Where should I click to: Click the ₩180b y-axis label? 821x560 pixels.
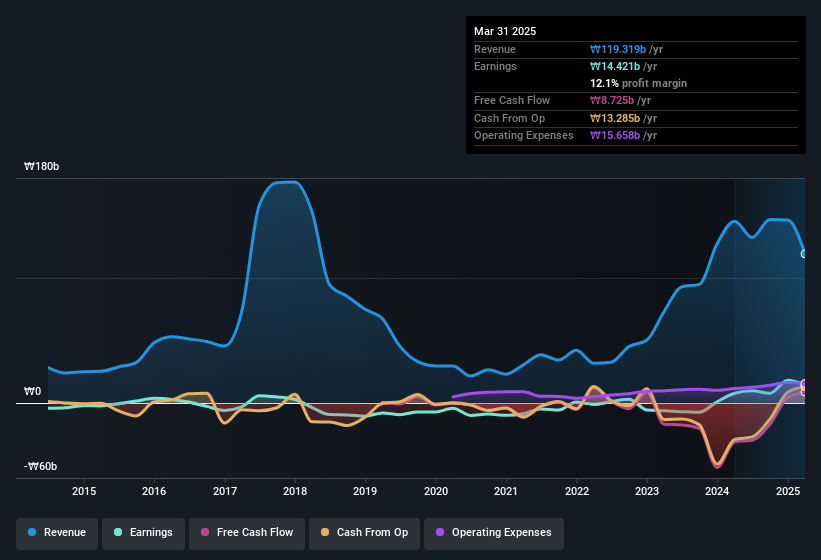(41, 166)
